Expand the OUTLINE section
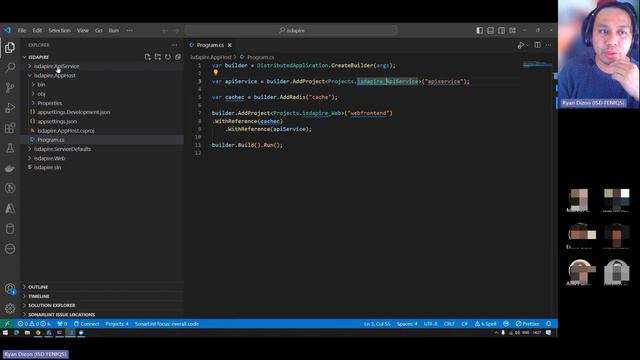 point(38,287)
